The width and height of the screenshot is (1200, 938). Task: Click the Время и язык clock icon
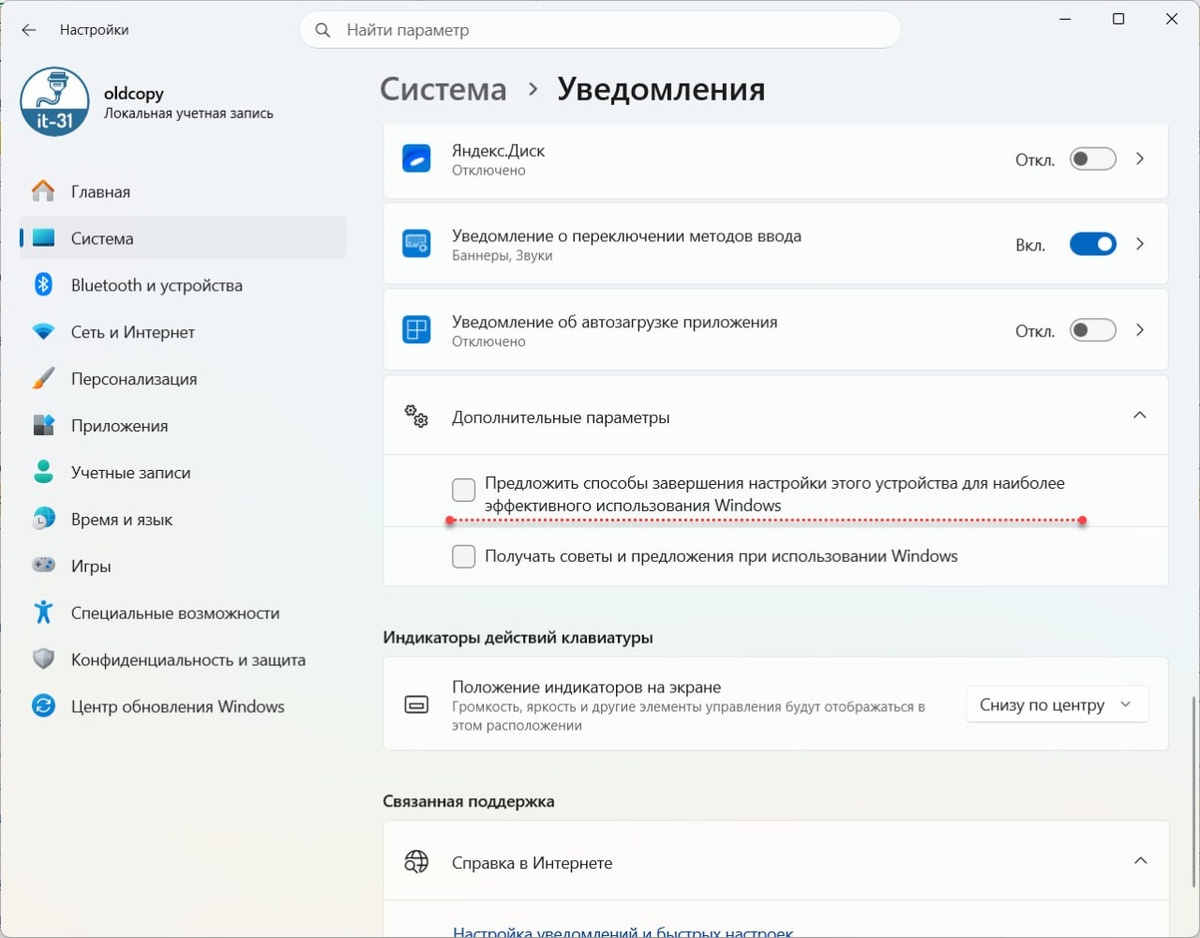43,519
